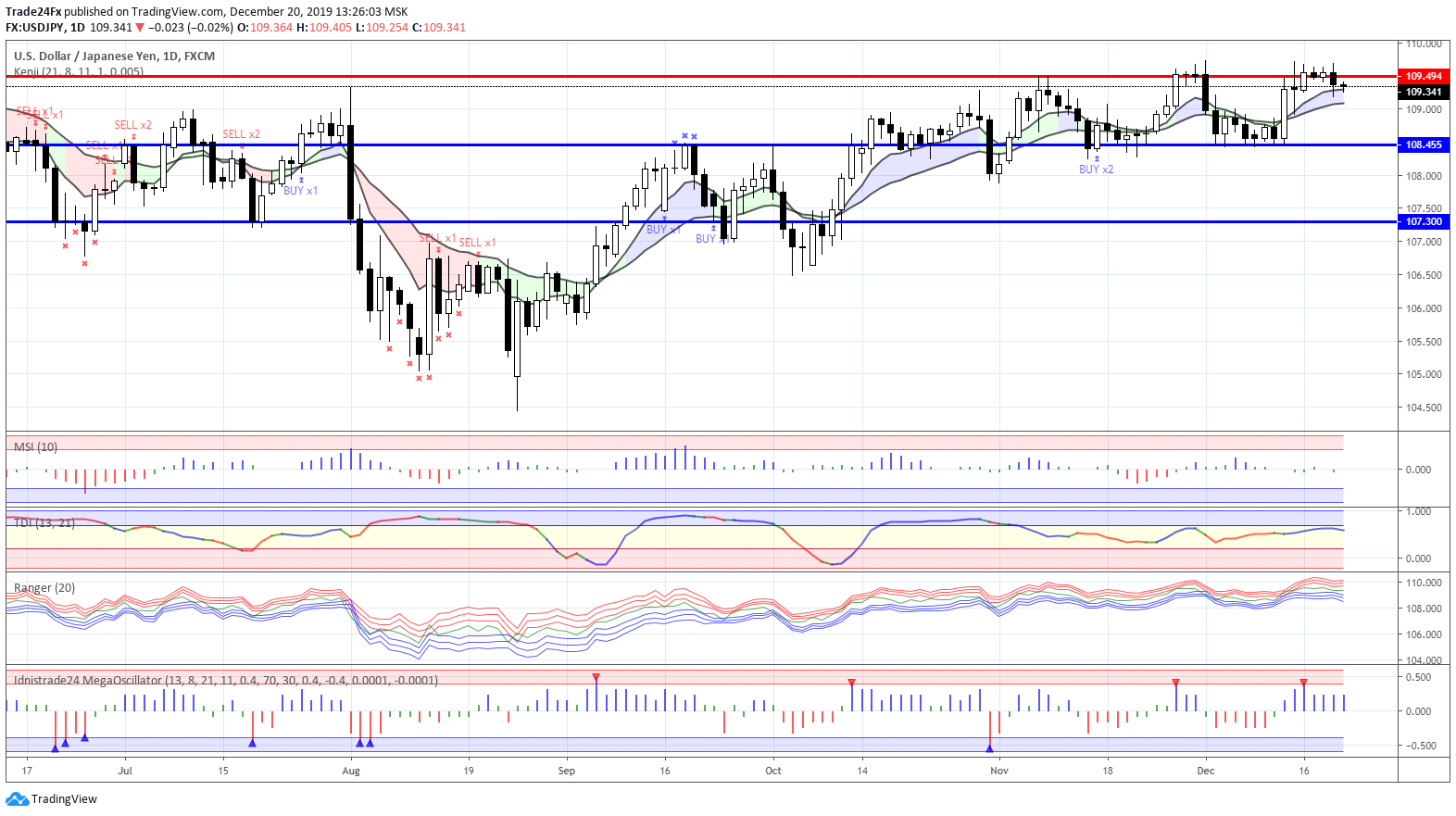Image resolution: width=1456 pixels, height=816 pixels.
Task: Click the 17 date label on the time axis
Action: [x=27, y=771]
